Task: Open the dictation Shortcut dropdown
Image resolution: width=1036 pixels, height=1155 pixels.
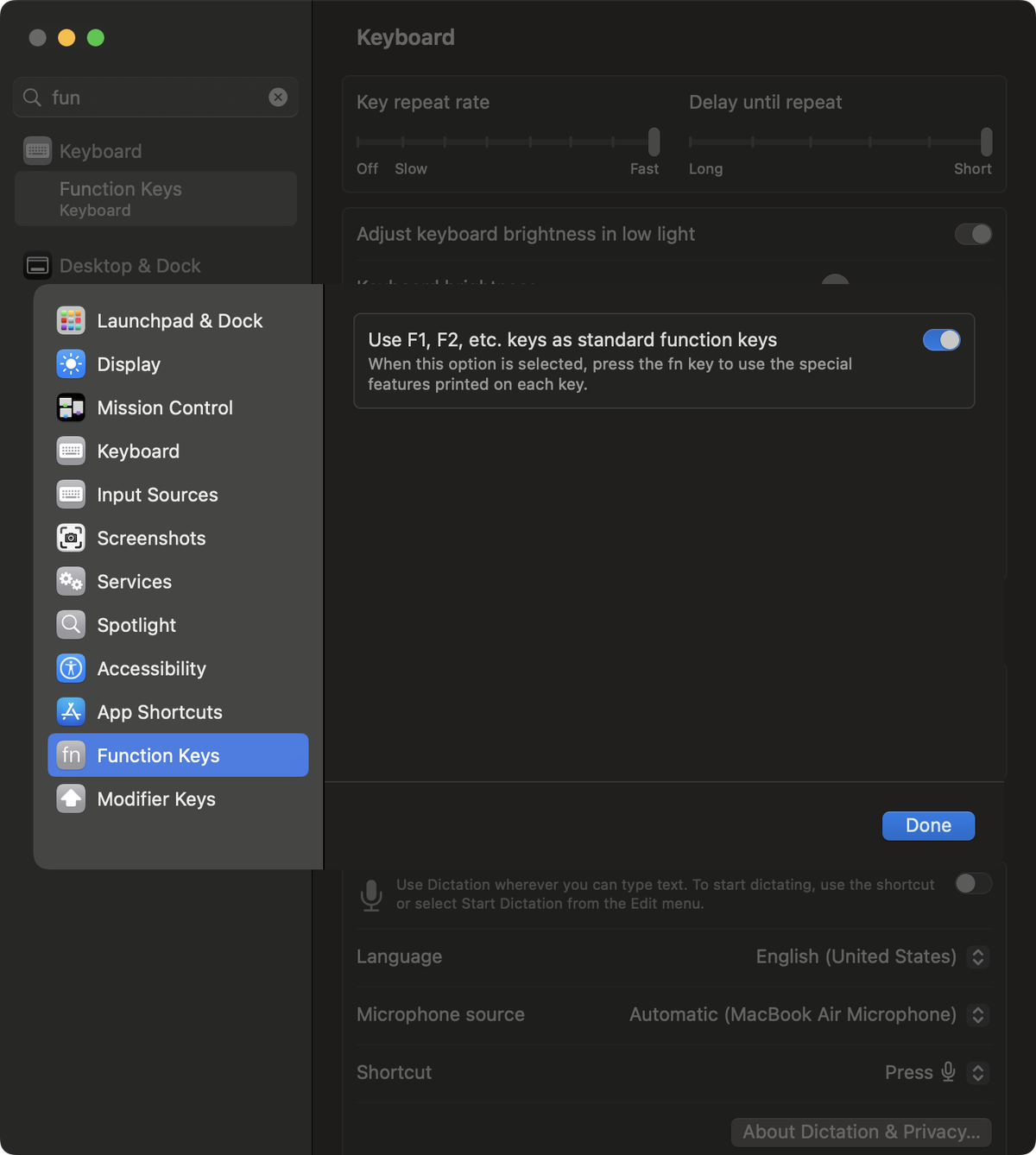Action: (x=977, y=1073)
